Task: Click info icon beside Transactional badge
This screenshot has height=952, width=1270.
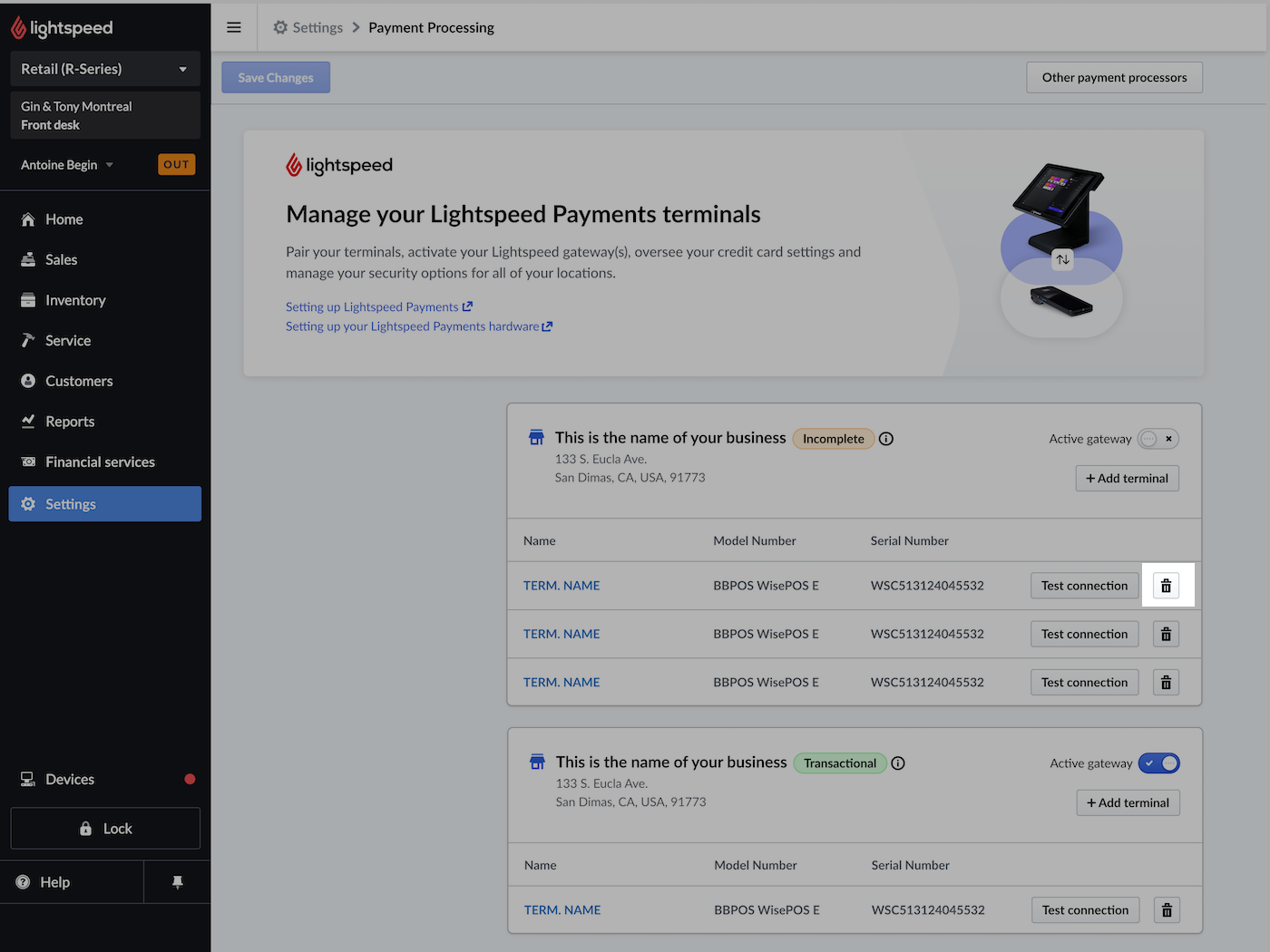Action: 898,763
